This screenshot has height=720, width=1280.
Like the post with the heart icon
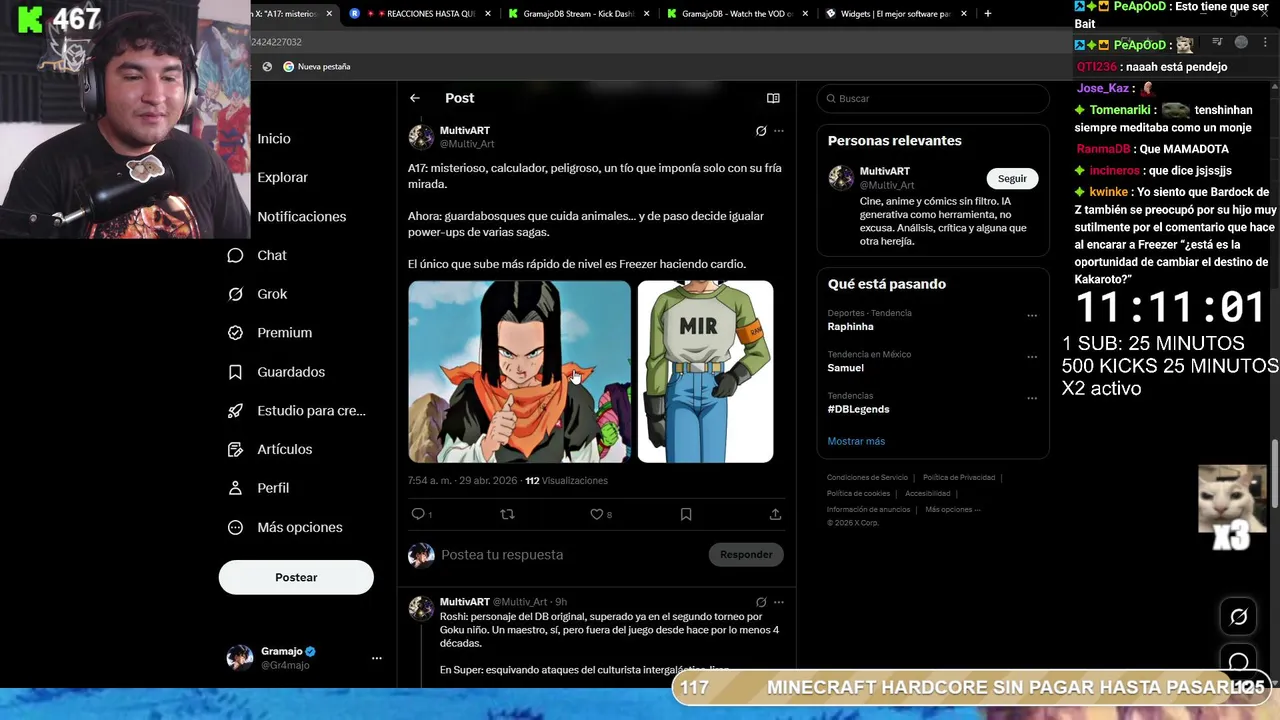(596, 514)
